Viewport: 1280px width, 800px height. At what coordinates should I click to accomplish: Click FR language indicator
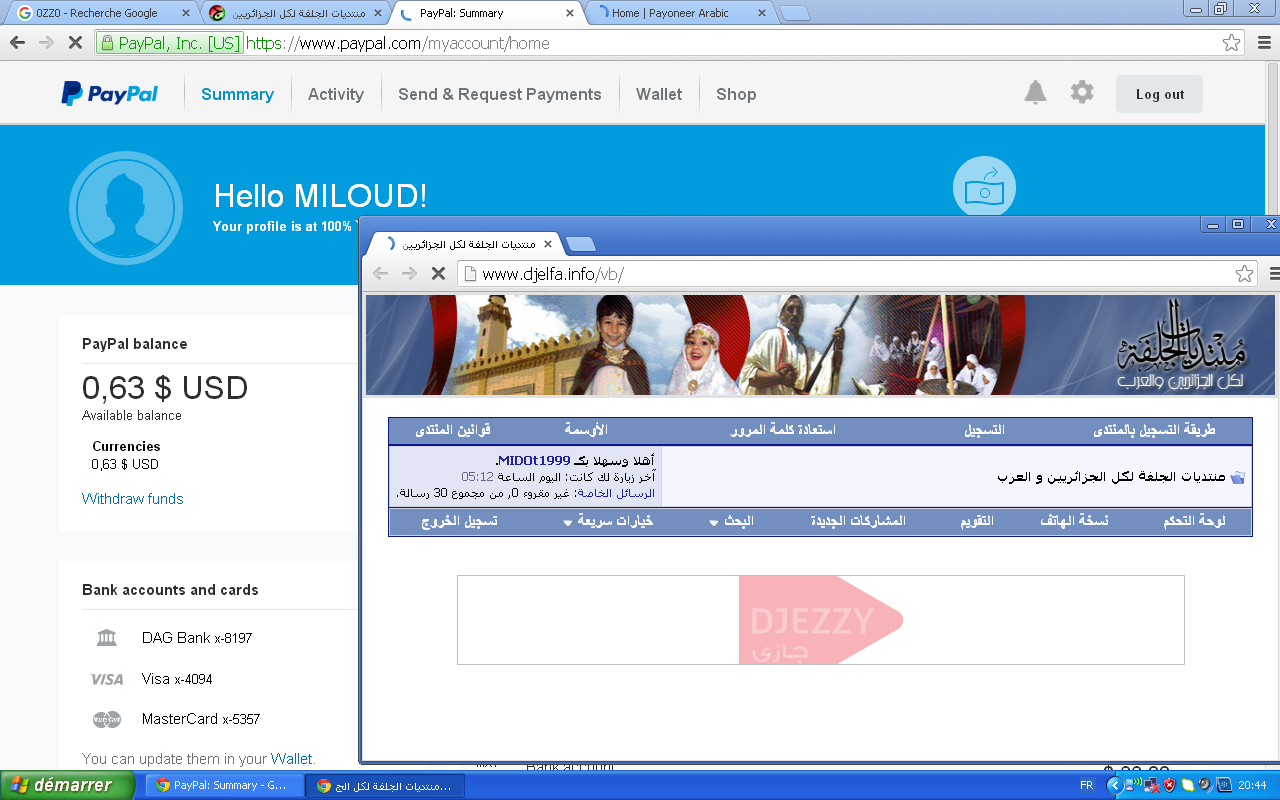click(x=1086, y=785)
